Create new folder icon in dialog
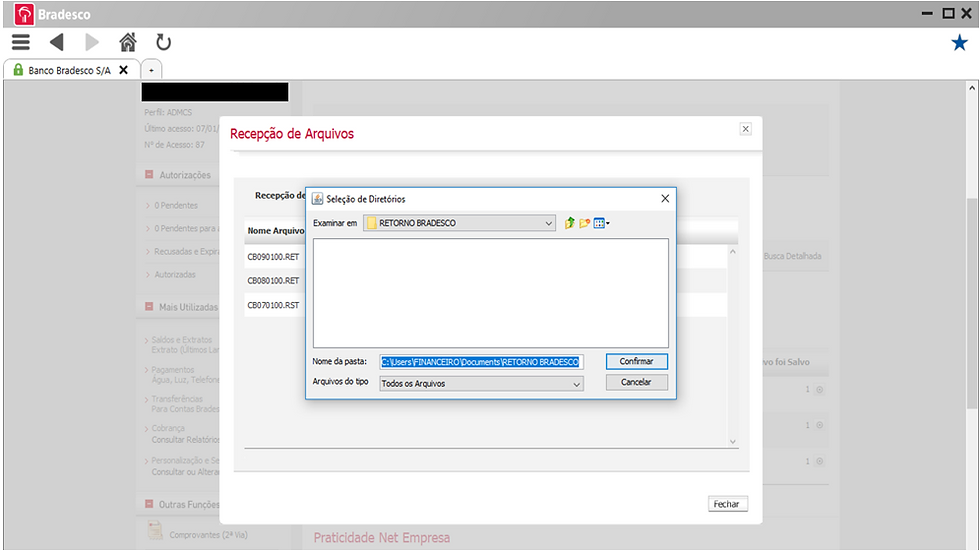The width and height of the screenshot is (980, 551). 584,223
